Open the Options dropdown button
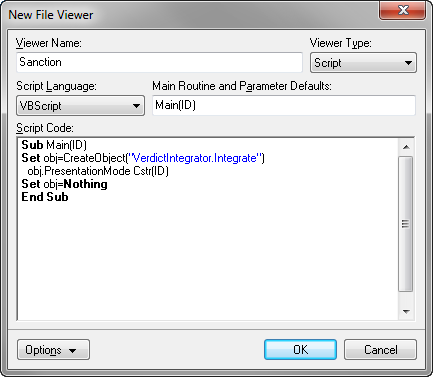This screenshot has width=433, height=377. (x=53, y=350)
